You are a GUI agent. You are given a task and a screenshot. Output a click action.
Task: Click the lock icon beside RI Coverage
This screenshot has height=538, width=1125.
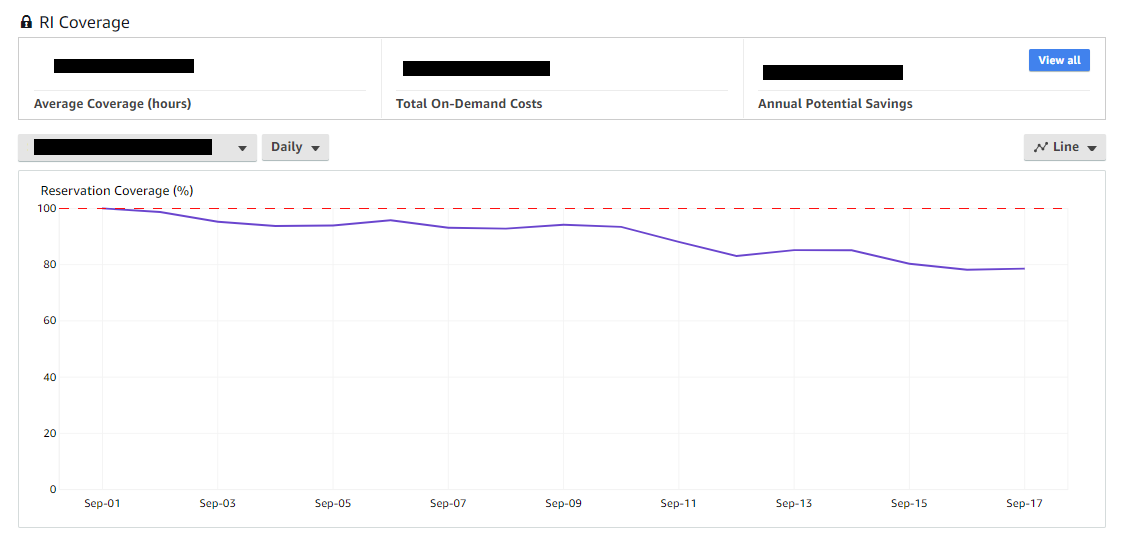tap(26, 22)
